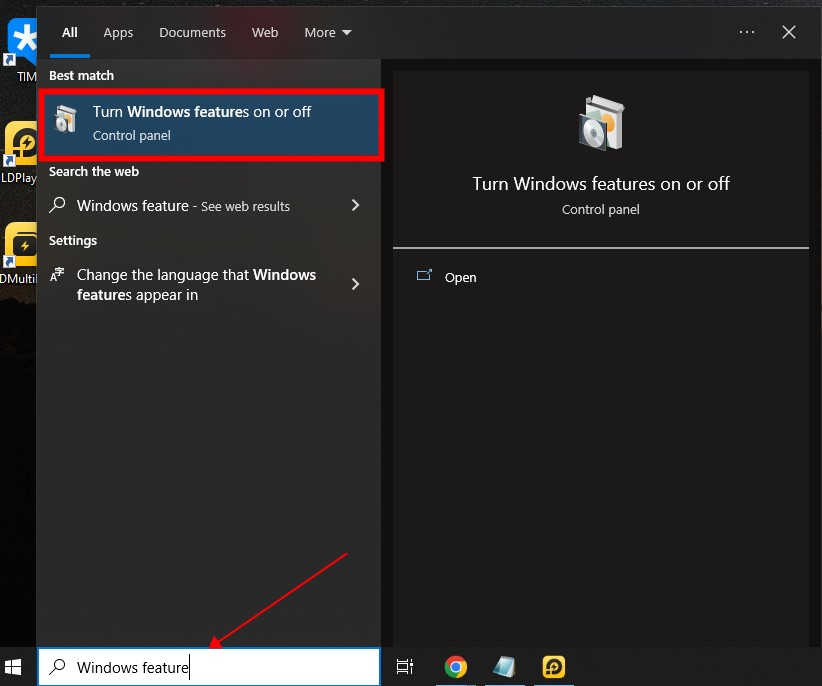Click the Open action in preview pane
This screenshot has height=686, width=822.
coord(460,277)
